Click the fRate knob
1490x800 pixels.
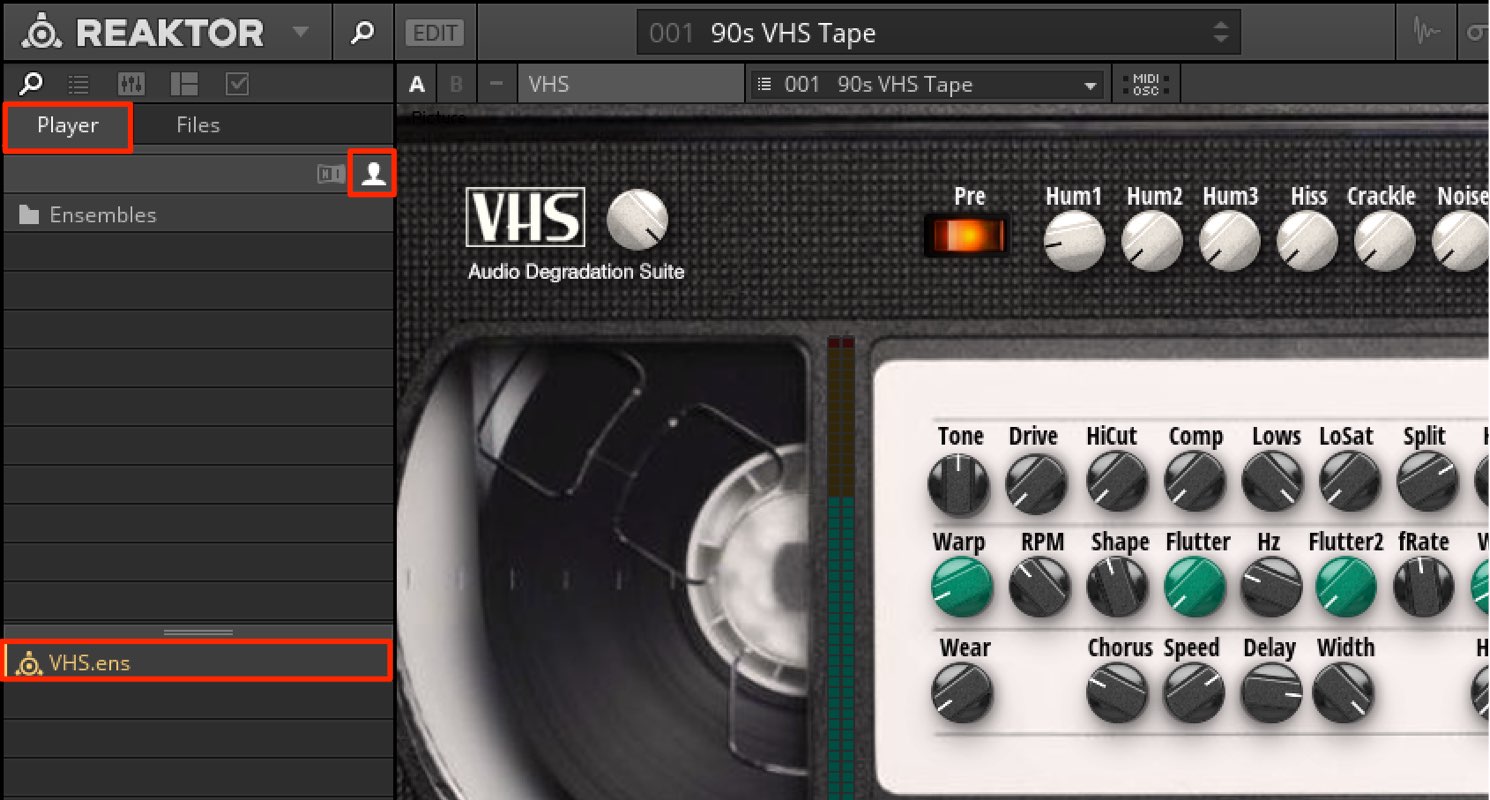click(1424, 587)
